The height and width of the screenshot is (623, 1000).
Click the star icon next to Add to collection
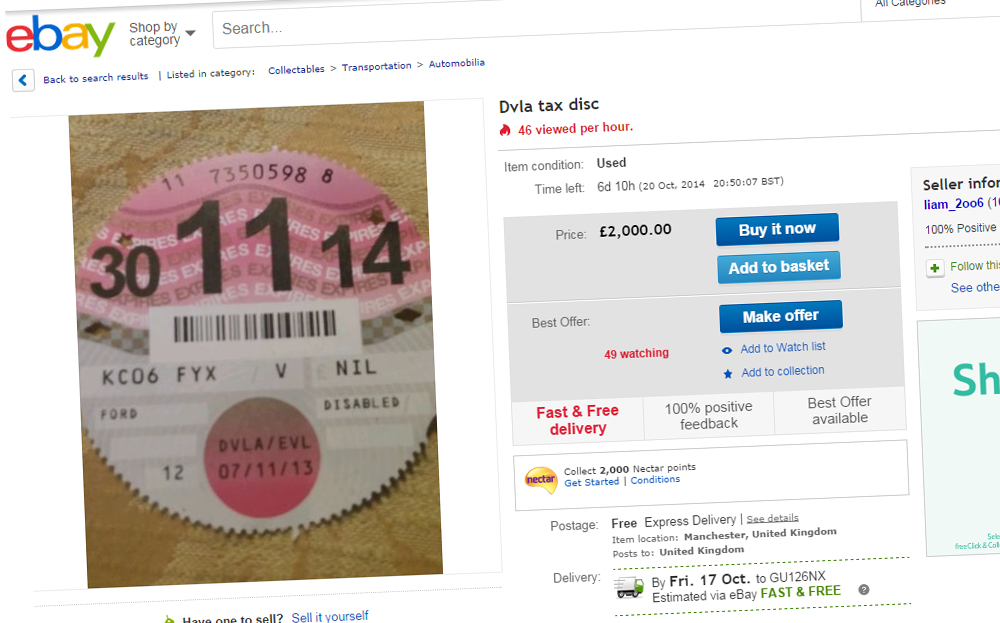click(x=728, y=374)
